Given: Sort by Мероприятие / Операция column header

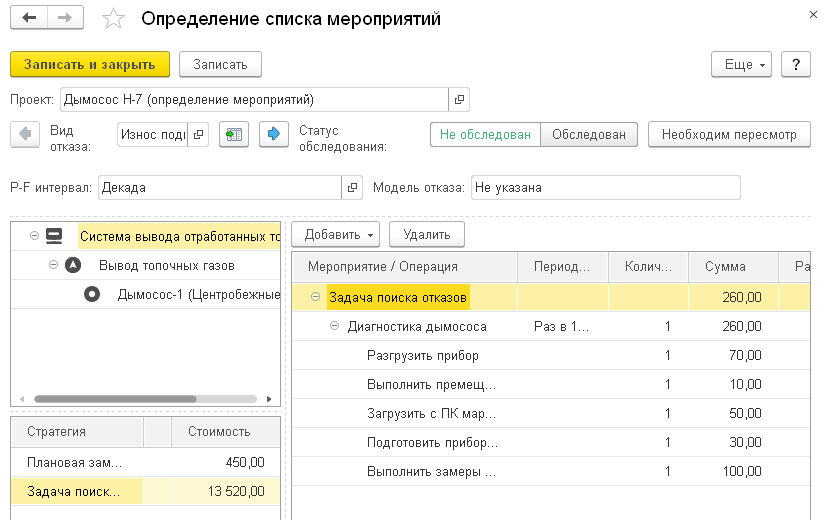Looking at the screenshot, I should click(404, 267).
